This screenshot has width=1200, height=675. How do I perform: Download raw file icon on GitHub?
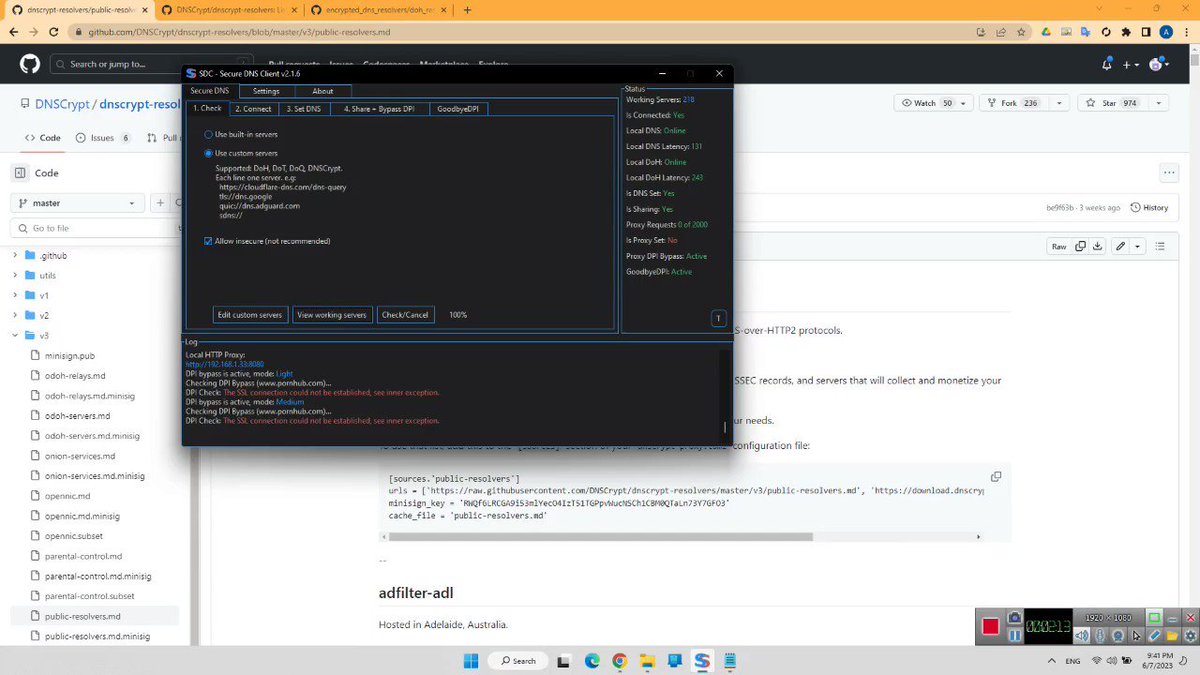(1098, 246)
